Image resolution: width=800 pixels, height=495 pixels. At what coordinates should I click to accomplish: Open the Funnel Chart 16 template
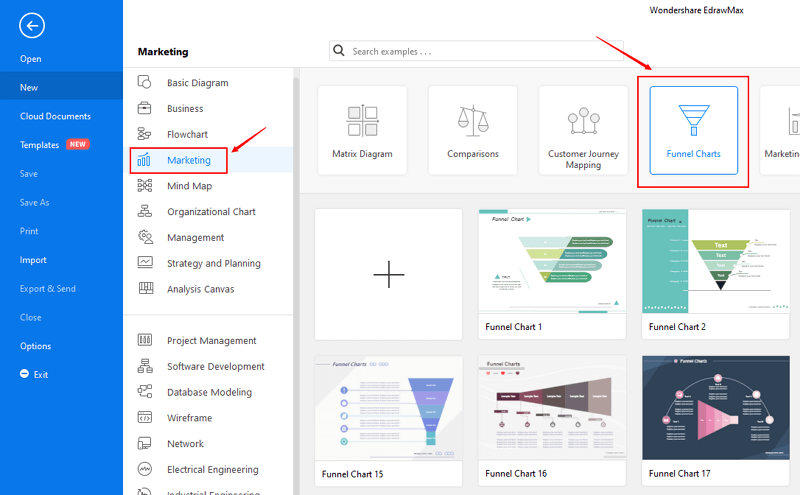(x=552, y=421)
